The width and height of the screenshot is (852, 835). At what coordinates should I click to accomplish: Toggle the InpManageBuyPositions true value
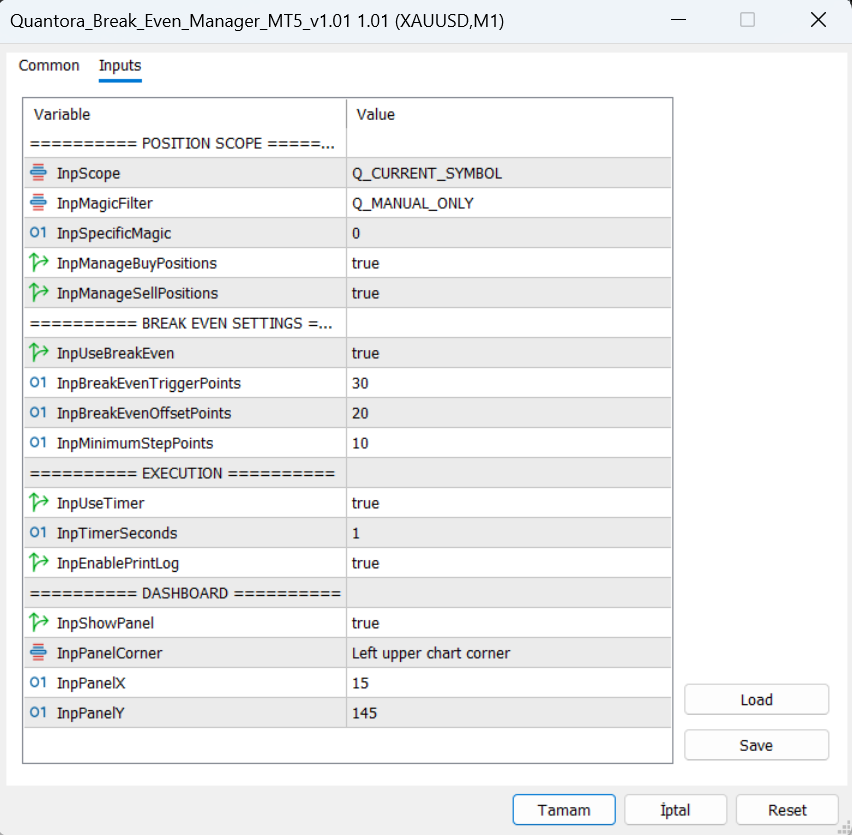coord(509,263)
